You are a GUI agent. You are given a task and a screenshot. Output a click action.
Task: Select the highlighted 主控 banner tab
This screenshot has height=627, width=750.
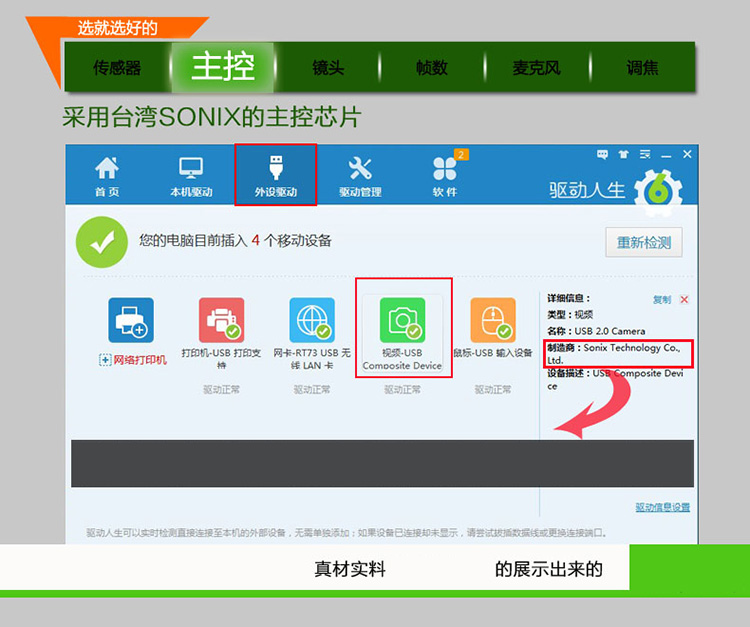223,67
